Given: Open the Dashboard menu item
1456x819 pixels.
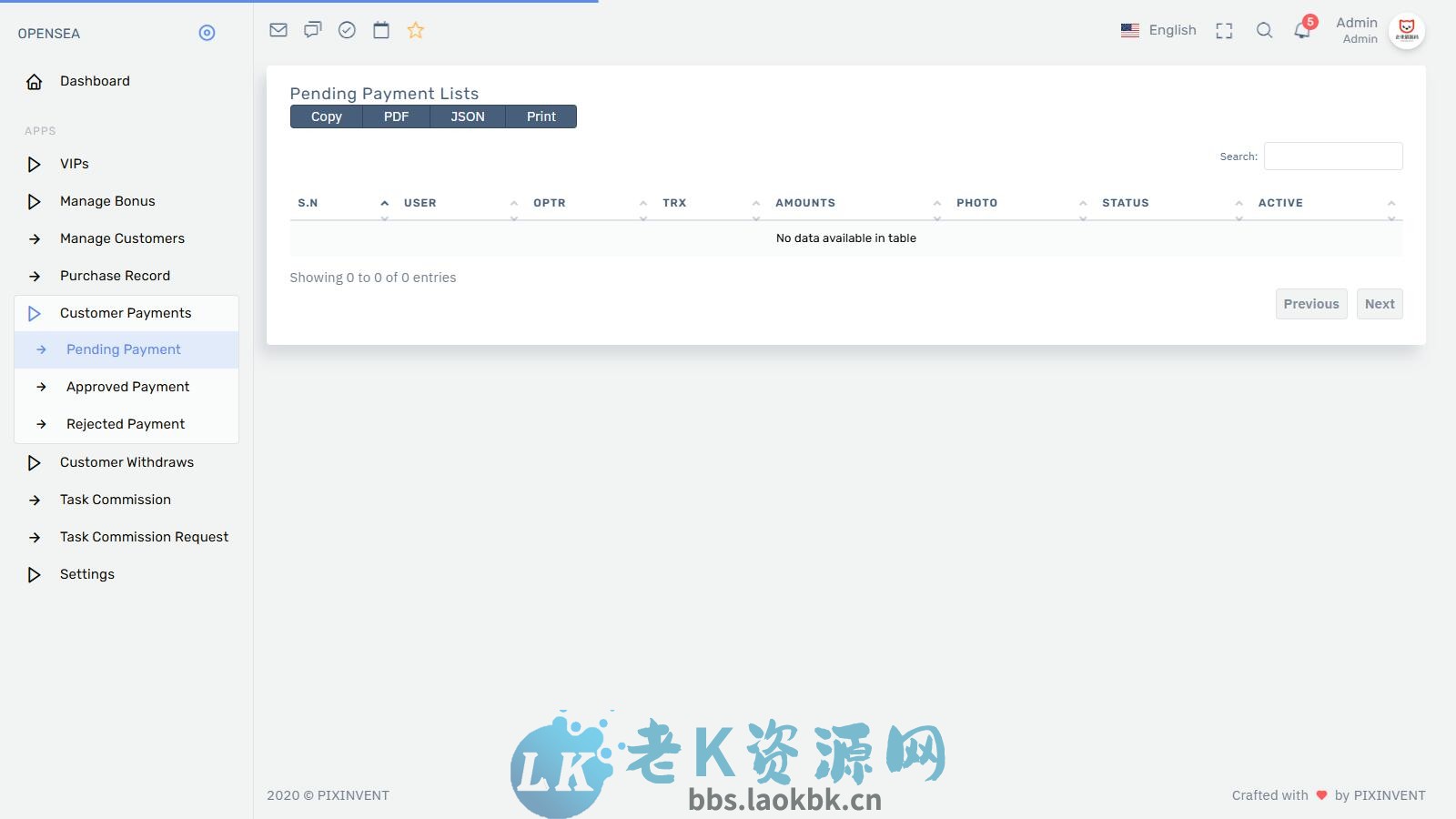Looking at the screenshot, I should 95,81.
